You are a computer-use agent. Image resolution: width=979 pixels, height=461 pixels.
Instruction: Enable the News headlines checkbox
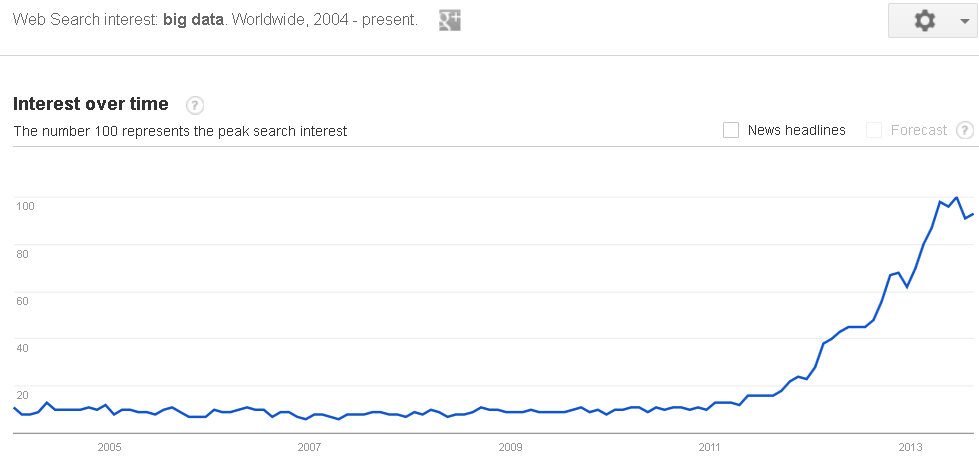pos(731,130)
